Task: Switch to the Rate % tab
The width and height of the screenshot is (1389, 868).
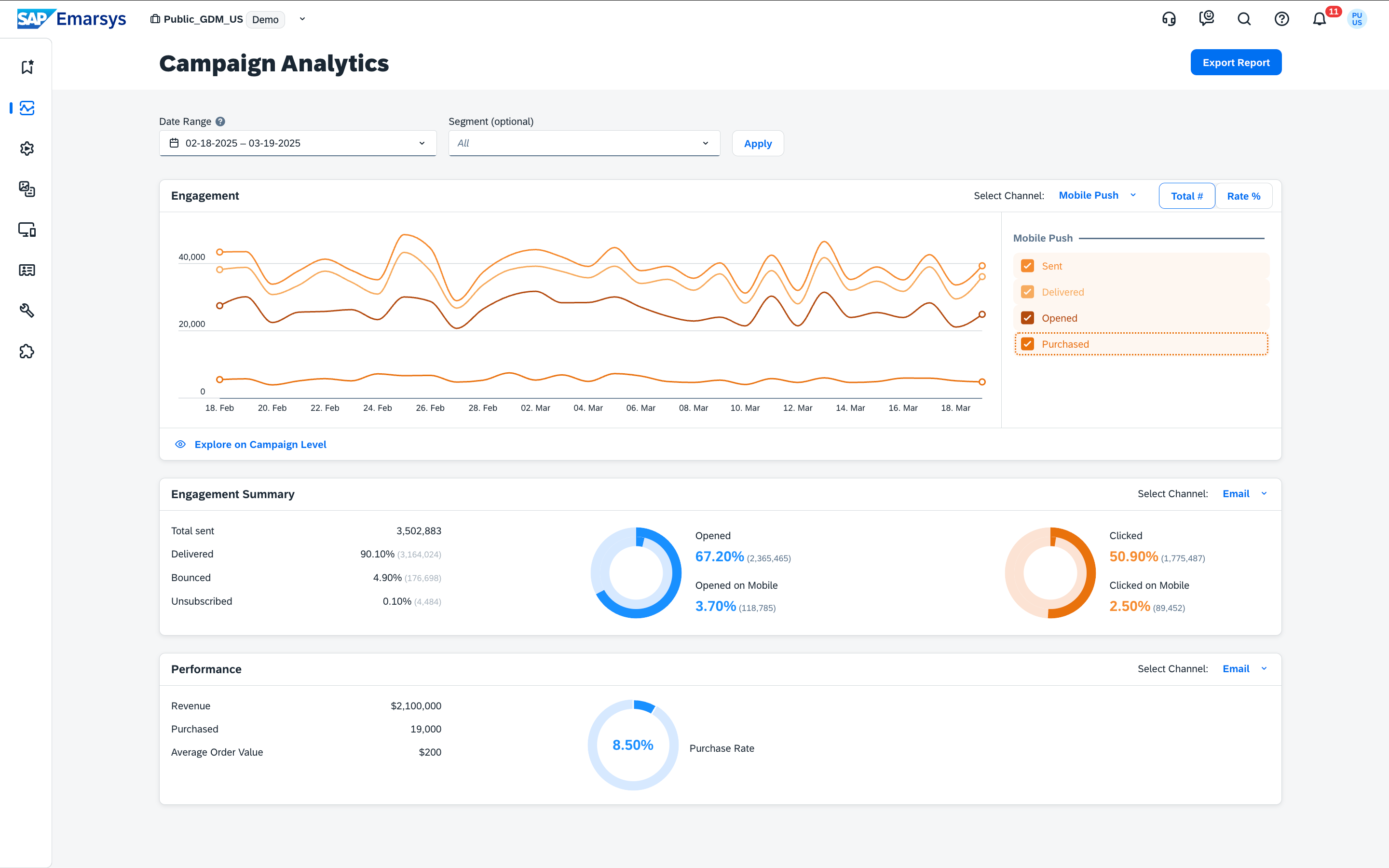Action: point(1243,196)
